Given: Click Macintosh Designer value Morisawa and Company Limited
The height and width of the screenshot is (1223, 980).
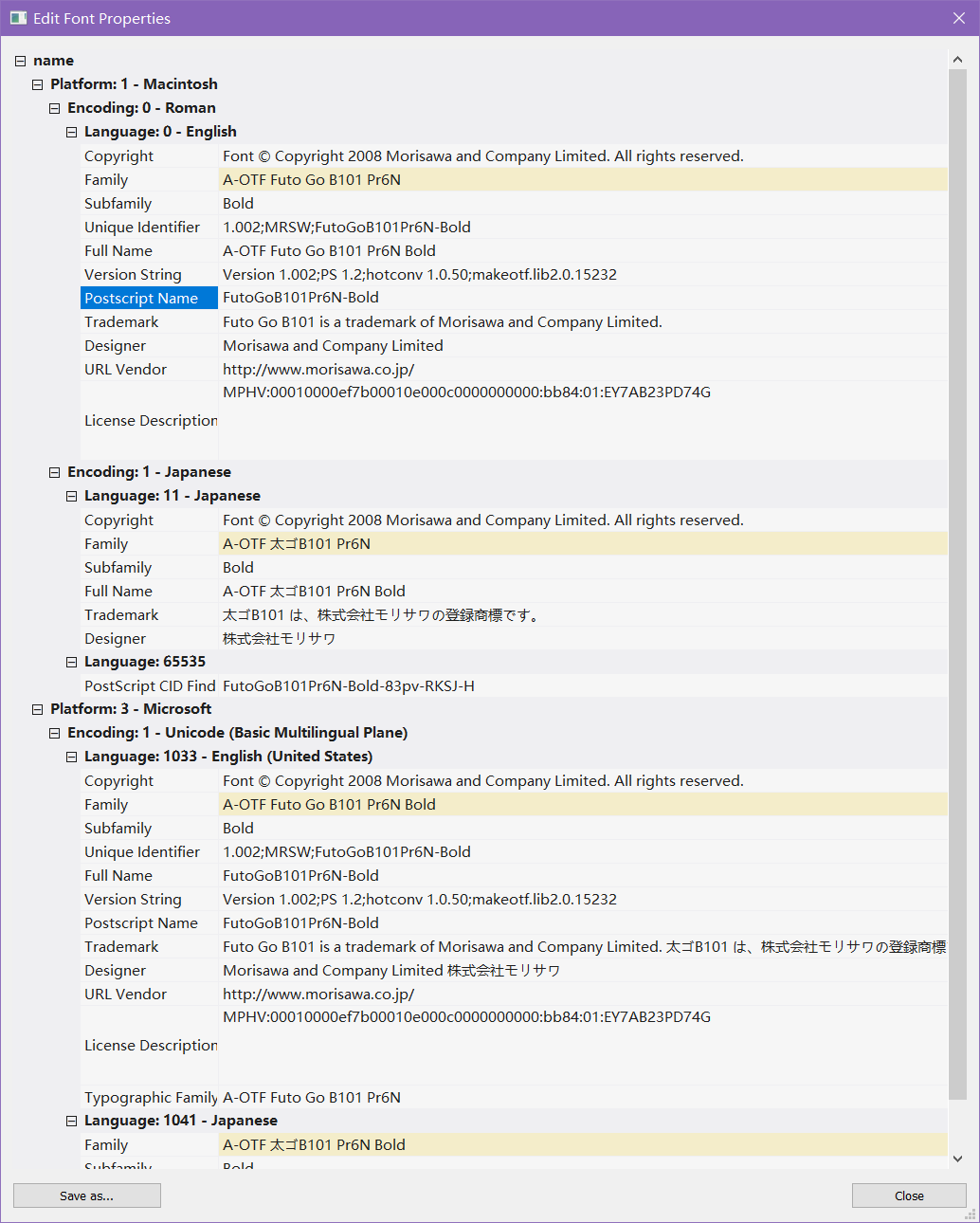Looking at the screenshot, I should 583,345.
